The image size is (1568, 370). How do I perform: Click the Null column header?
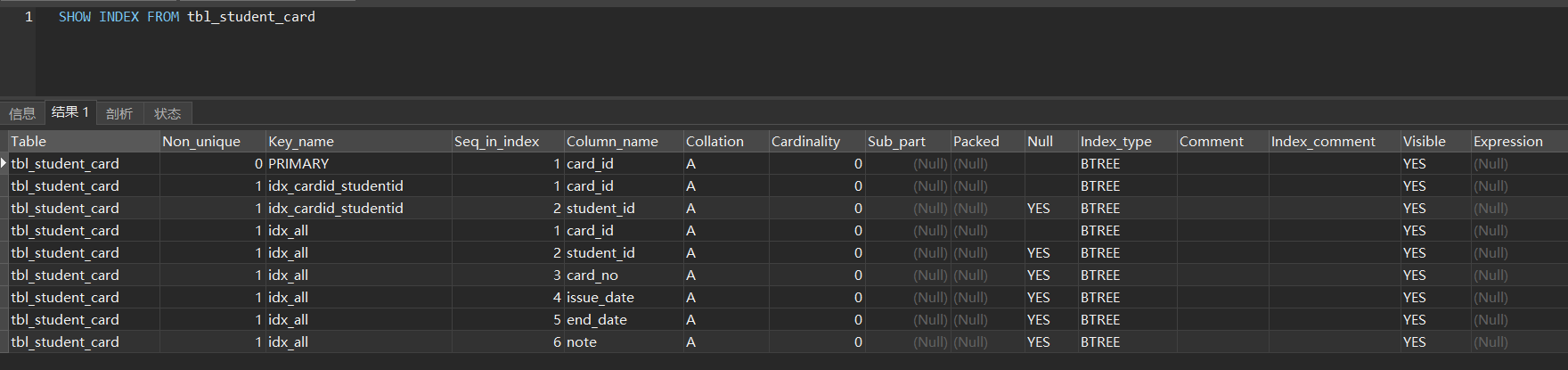1051,142
